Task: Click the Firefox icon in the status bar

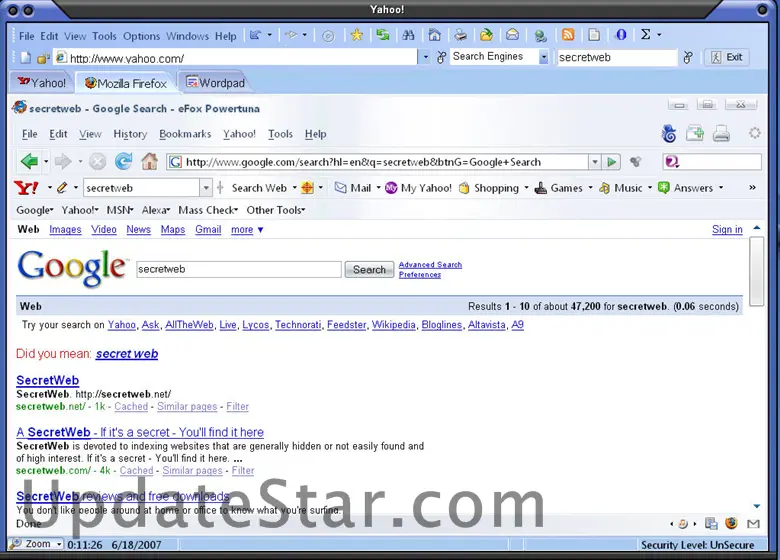Action: click(x=731, y=523)
